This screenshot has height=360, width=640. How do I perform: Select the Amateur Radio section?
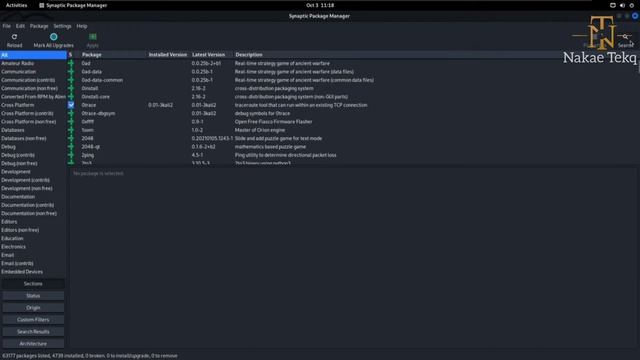[x=33, y=63]
